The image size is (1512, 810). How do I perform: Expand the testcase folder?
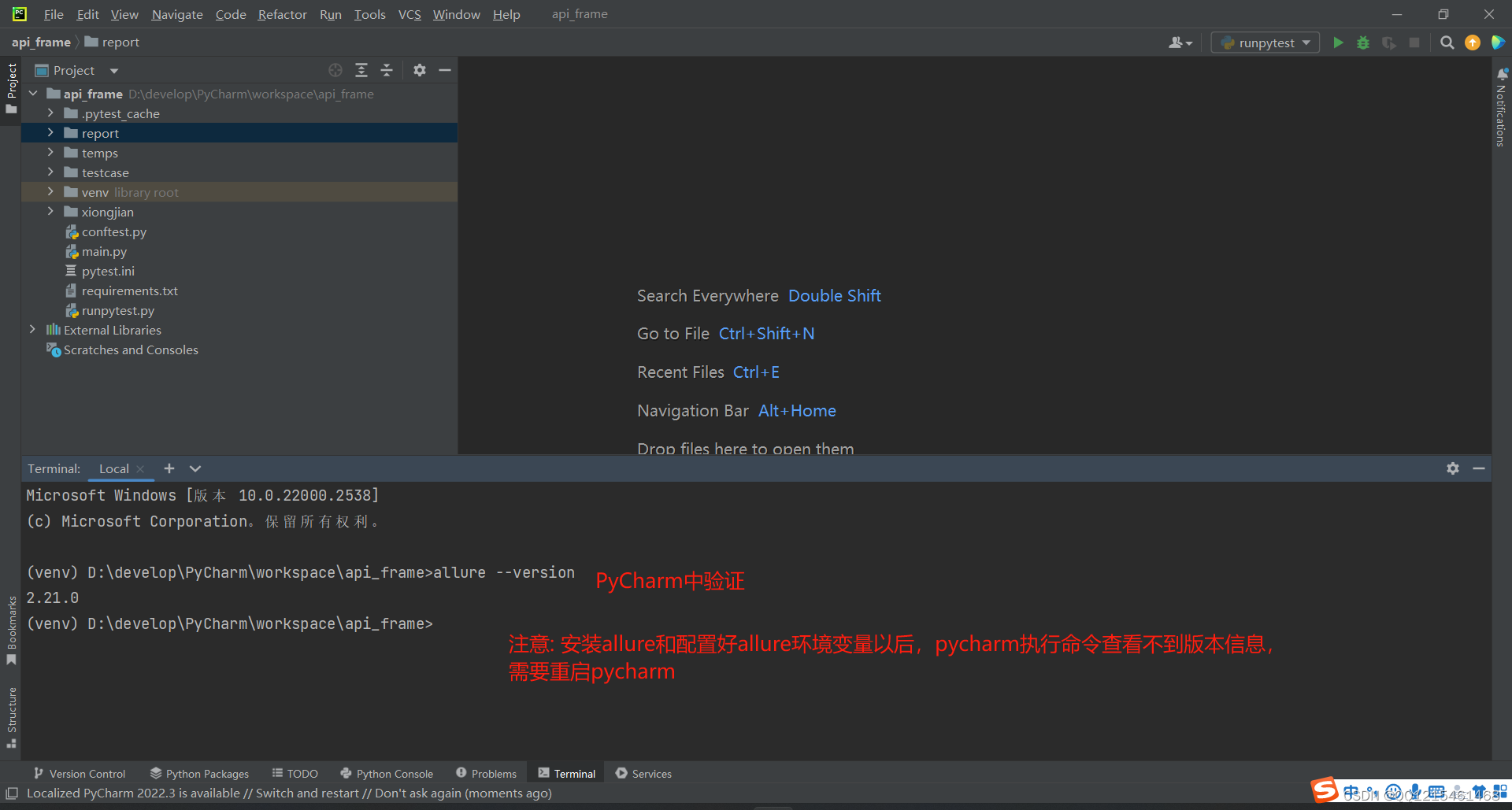click(50, 172)
